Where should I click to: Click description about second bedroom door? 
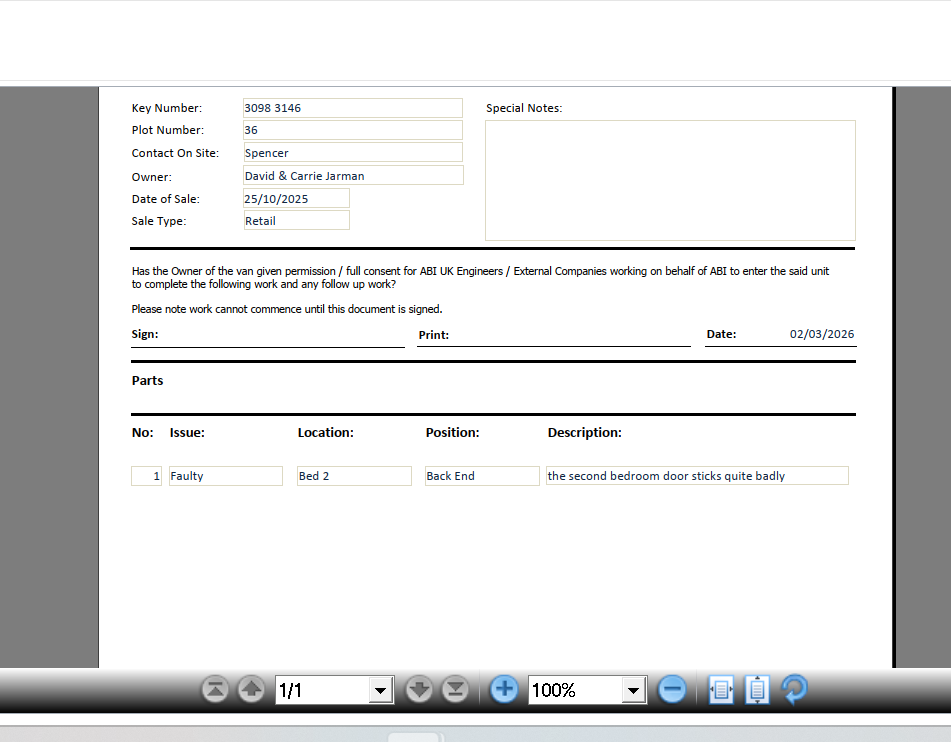point(697,476)
